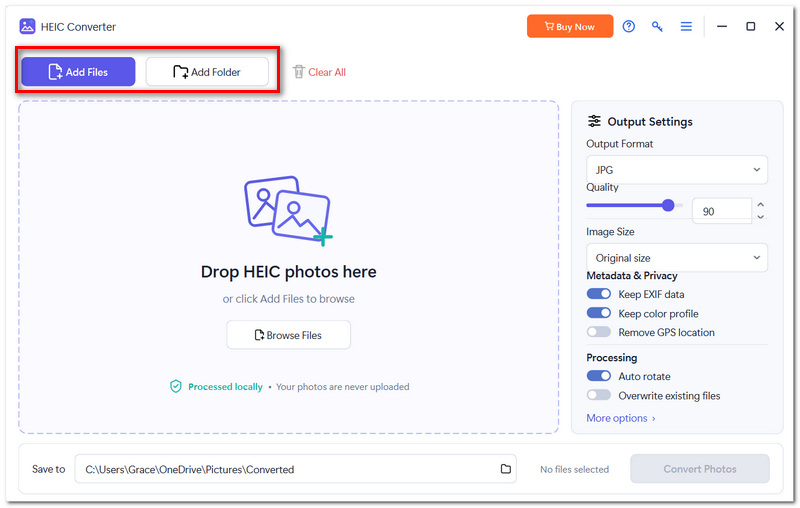Screen dimensions: 800x508
Task: Open the Image Size Original size dropdown
Action: (677, 258)
